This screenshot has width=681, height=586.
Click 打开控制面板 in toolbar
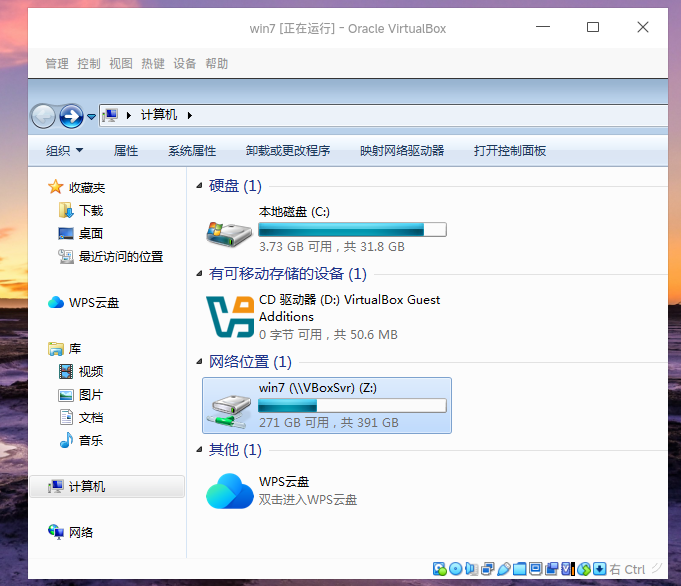click(x=510, y=151)
